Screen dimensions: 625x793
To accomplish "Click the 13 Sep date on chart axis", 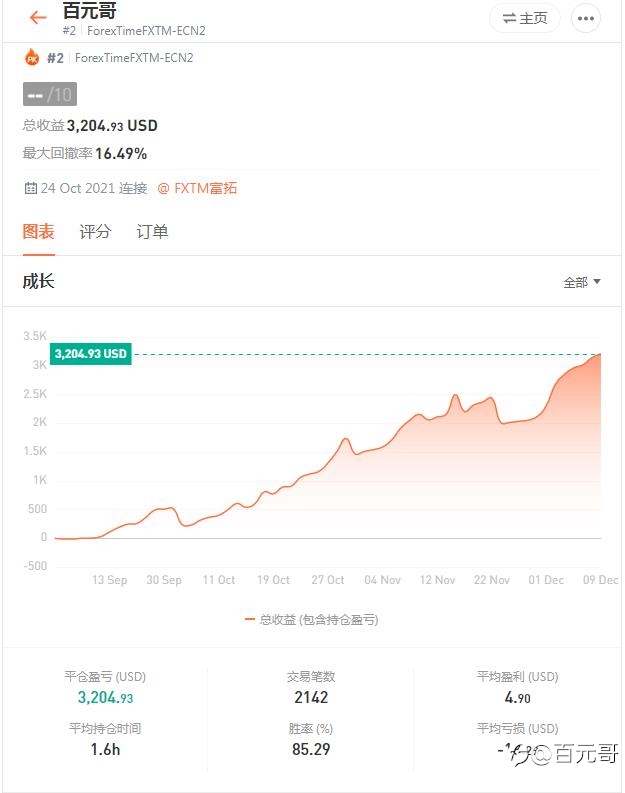I will pyautogui.click(x=109, y=580).
